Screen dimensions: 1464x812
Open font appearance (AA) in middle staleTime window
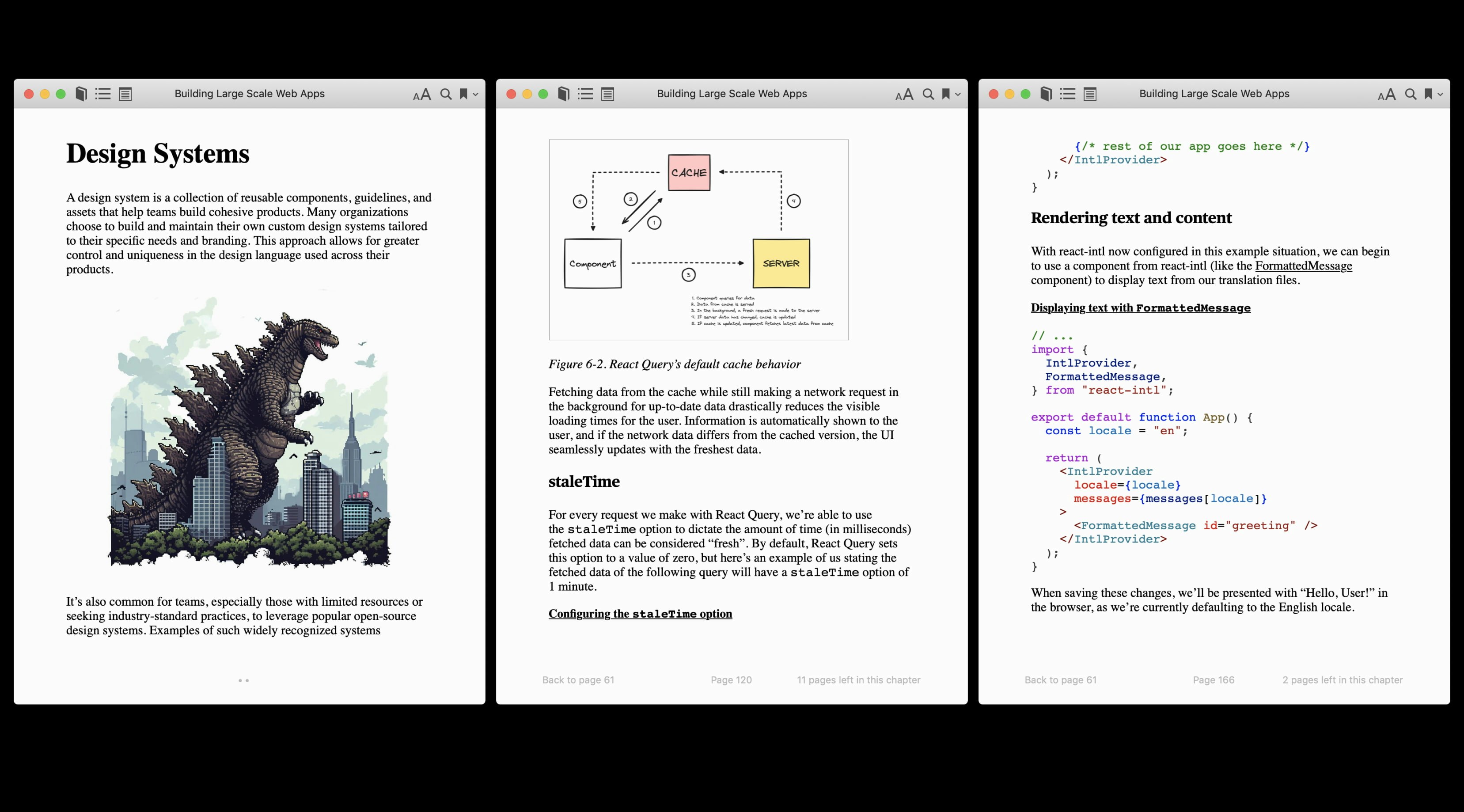coord(904,95)
